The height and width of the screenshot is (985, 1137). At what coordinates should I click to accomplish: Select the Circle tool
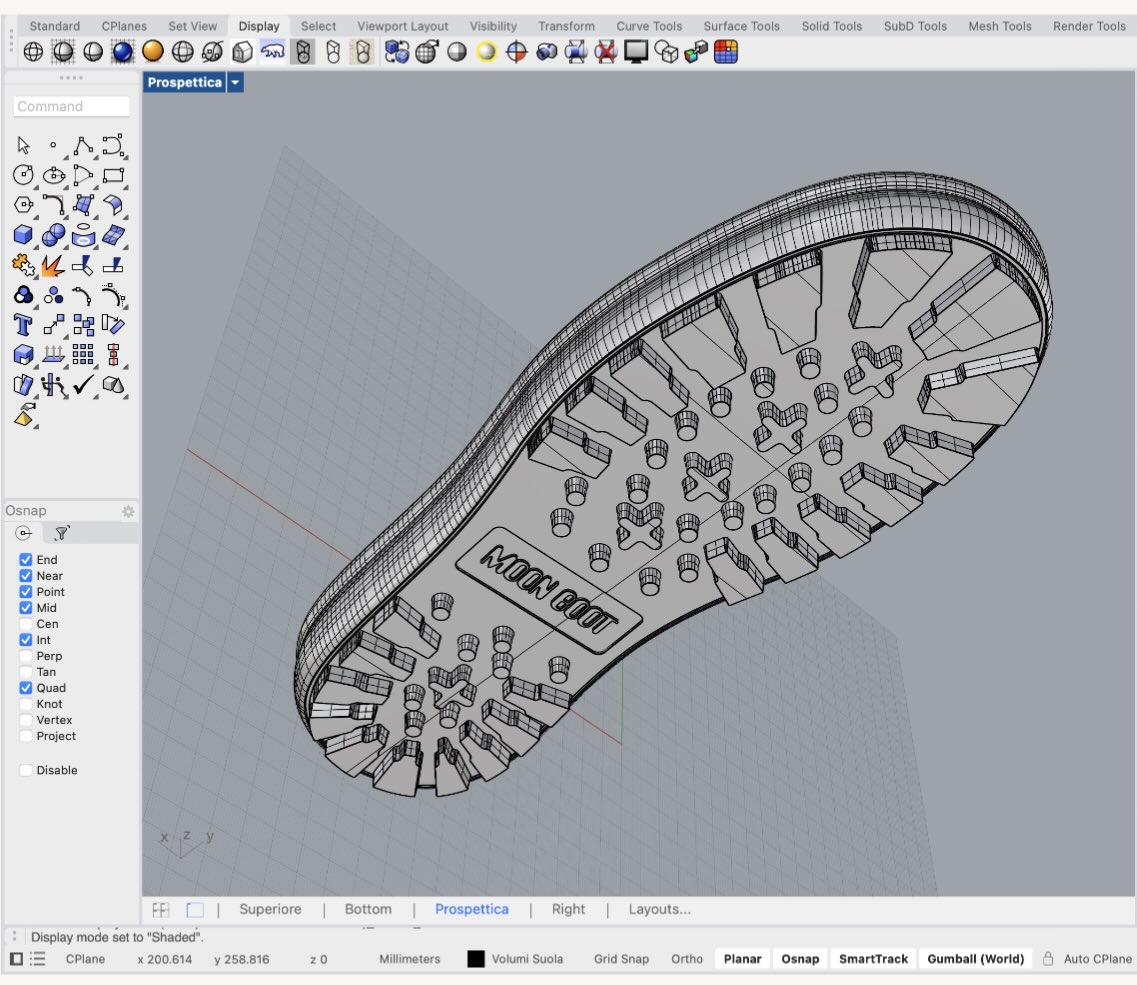pos(23,175)
